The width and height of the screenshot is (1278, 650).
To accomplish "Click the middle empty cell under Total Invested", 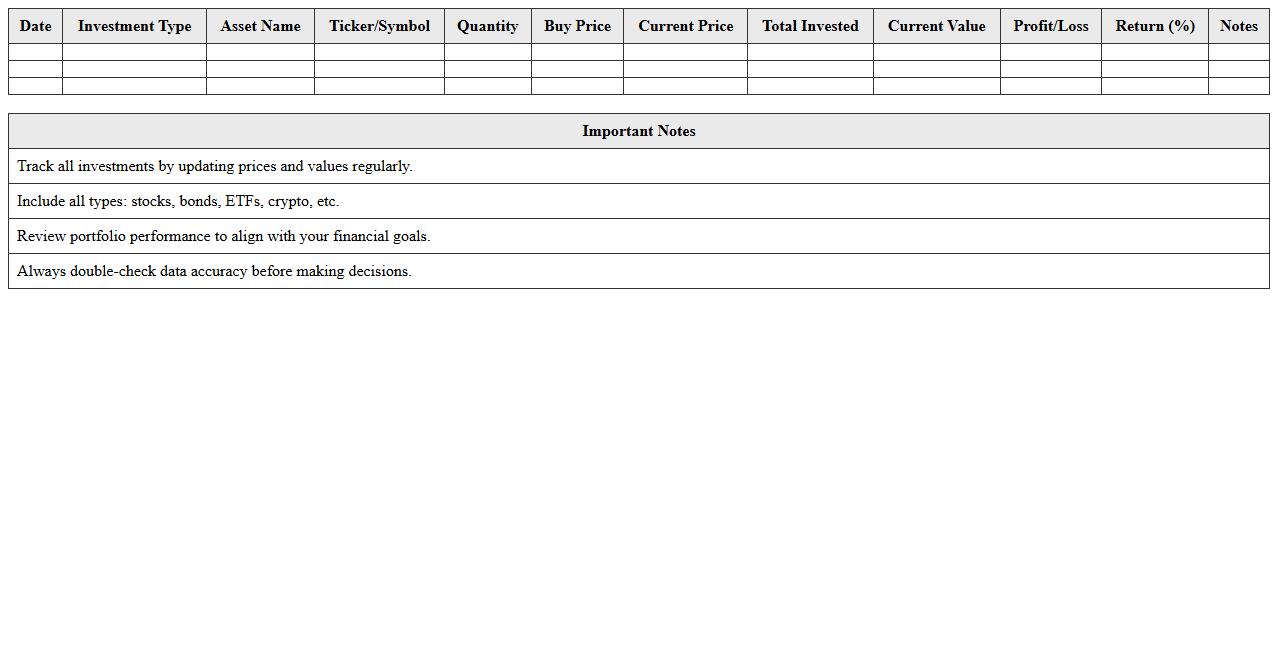I will pyautogui.click(x=810, y=69).
